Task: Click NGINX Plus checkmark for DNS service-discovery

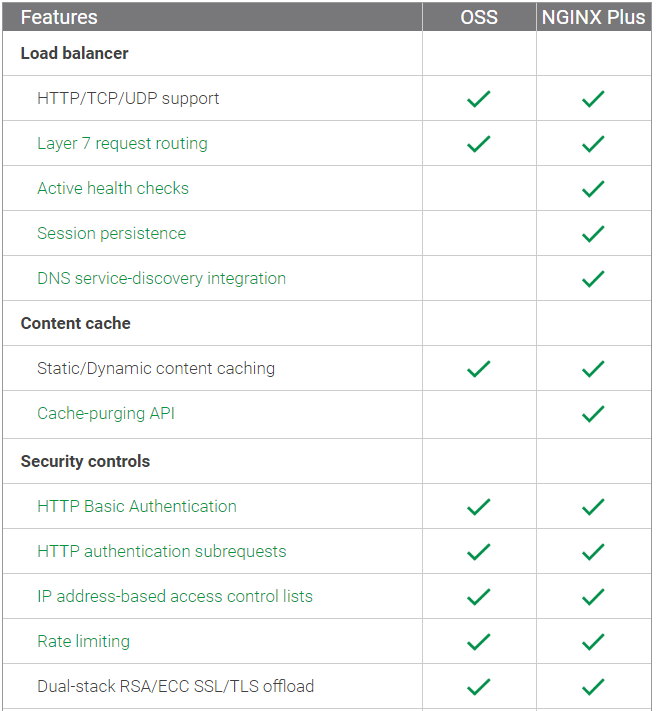Action: coord(593,278)
